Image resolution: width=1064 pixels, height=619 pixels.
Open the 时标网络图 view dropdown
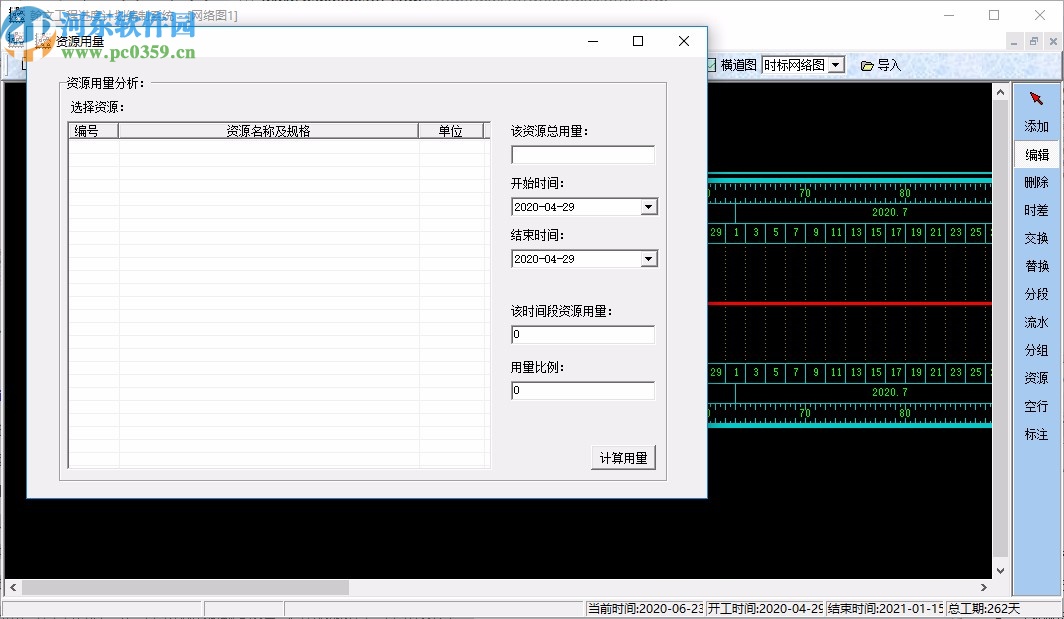pos(837,65)
